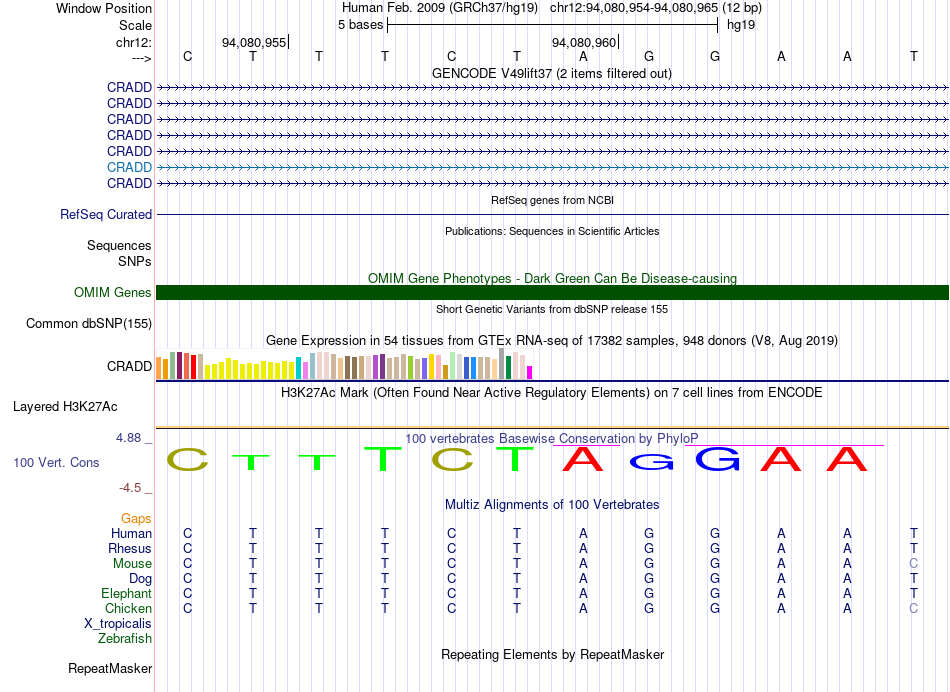Image resolution: width=950 pixels, height=692 pixels.
Task: Click the OMIM Genes label
Action: (x=113, y=293)
